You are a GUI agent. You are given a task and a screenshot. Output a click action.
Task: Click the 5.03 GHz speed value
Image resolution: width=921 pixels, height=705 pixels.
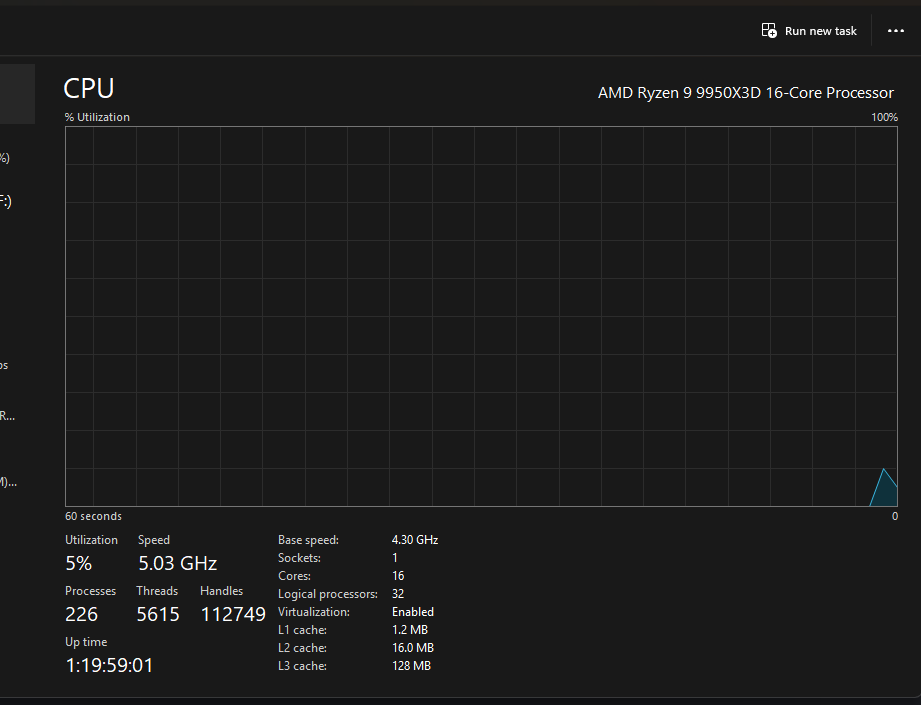pos(177,563)
